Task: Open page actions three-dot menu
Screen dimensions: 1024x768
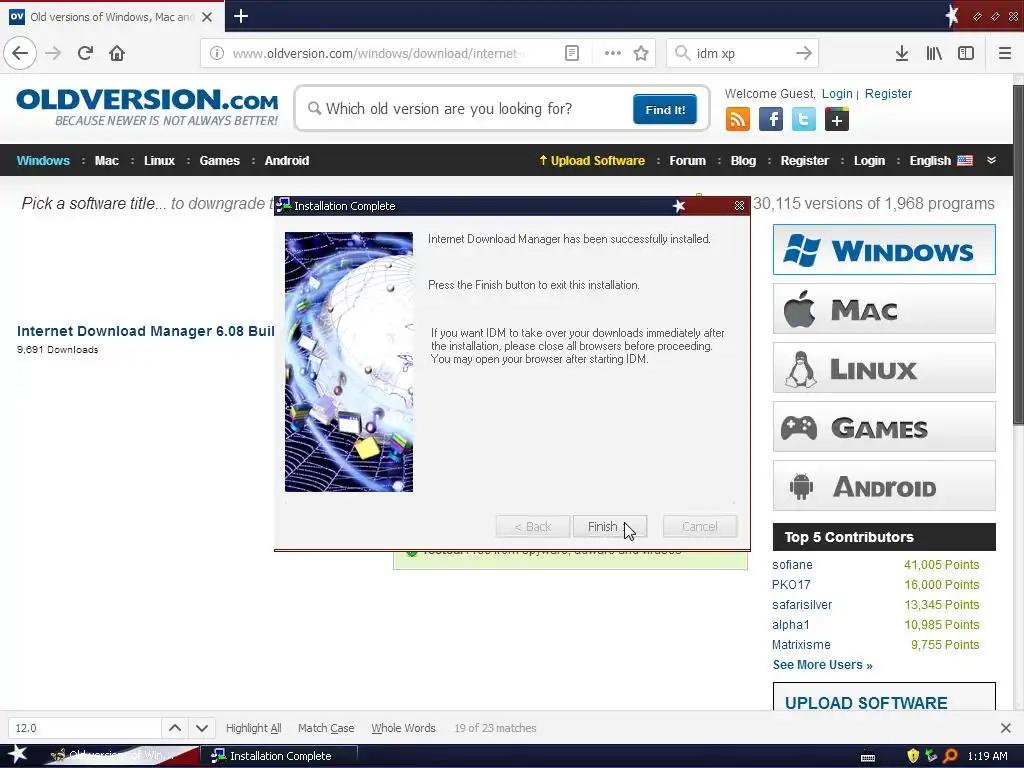Action: pos(613,53)
